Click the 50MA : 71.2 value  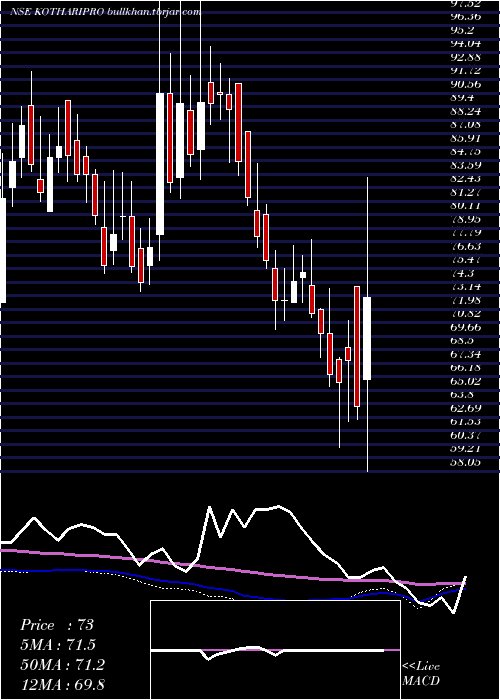[62, 665]
